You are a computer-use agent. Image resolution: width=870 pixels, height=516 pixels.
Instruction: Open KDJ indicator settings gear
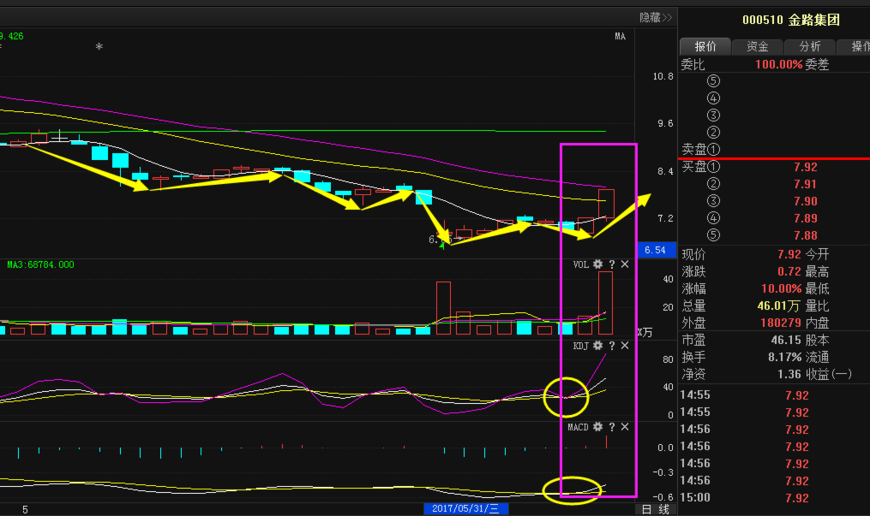[598, 346]
